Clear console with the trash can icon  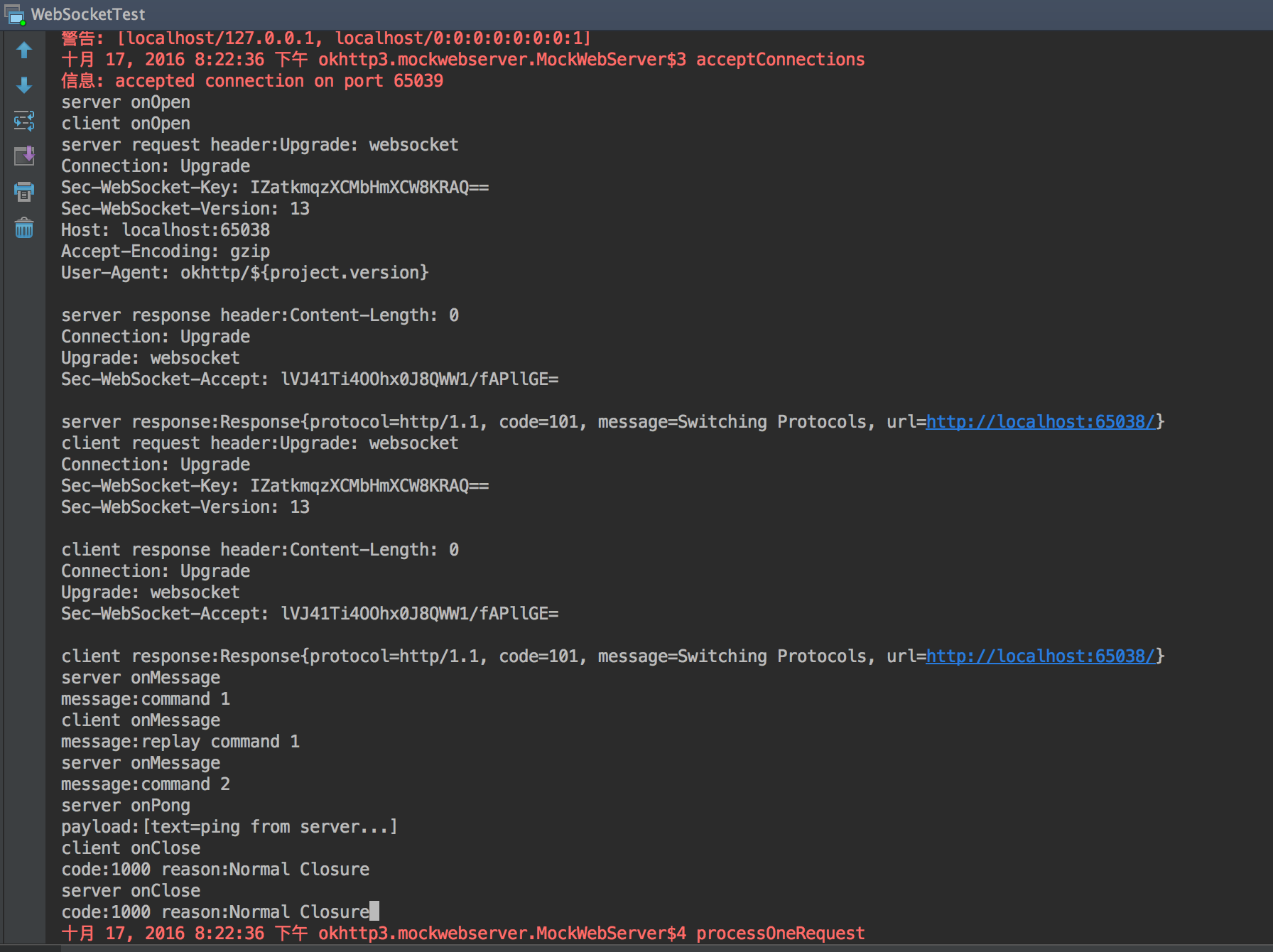coord(24,227)
